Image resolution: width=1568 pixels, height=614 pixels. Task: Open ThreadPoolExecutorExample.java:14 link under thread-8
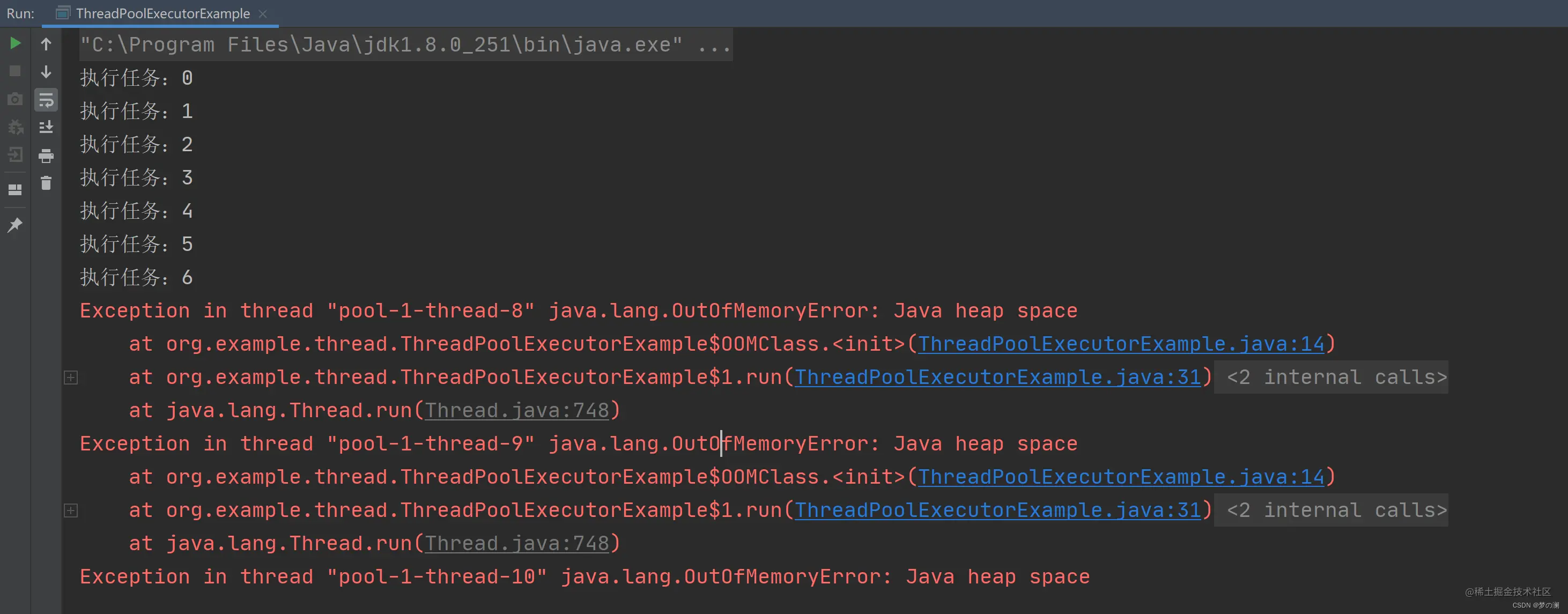1121,344
